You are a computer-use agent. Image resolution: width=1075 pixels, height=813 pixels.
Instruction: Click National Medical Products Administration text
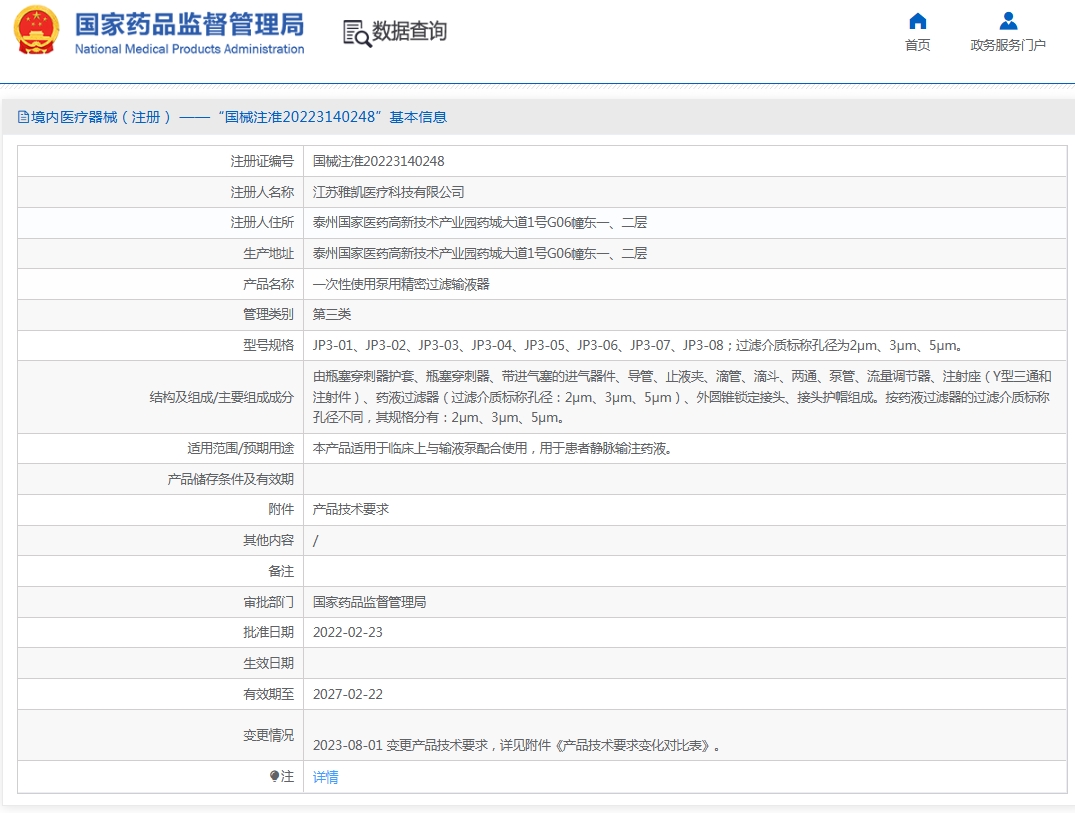coord(189,49)
